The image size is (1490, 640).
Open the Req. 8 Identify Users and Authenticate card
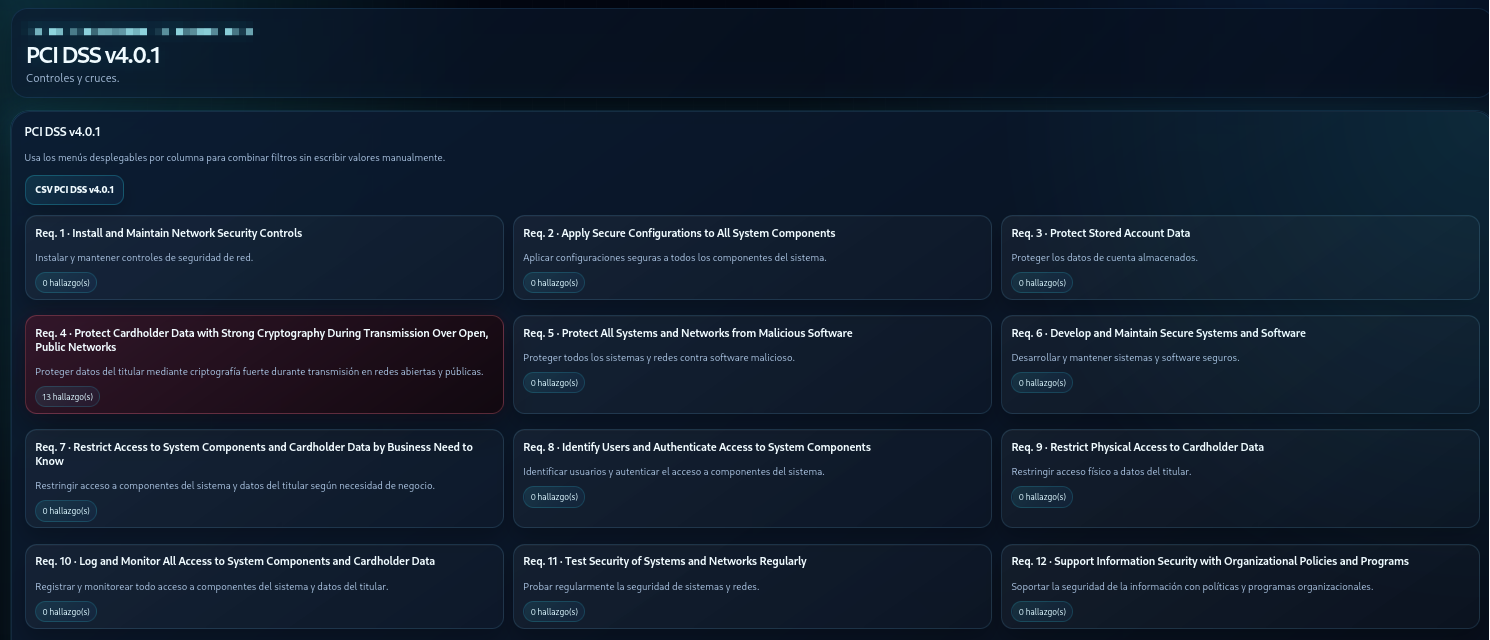click(x=752, y=479)
